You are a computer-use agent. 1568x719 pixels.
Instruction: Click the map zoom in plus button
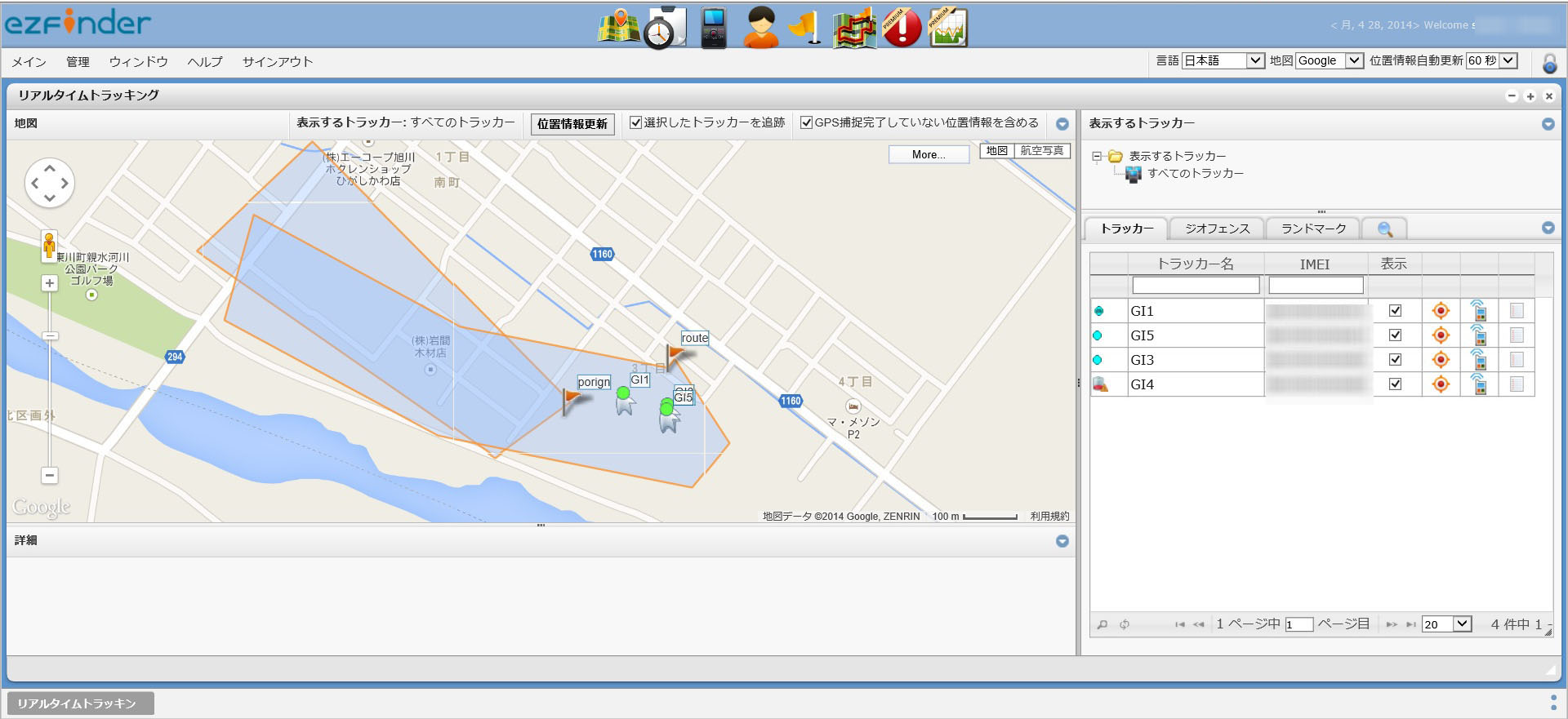[50, 283]
